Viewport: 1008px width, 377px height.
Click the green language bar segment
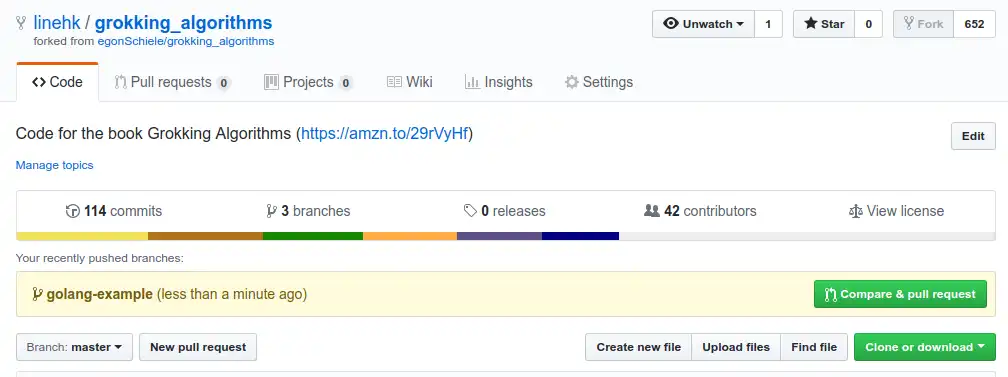coord(313,236)
